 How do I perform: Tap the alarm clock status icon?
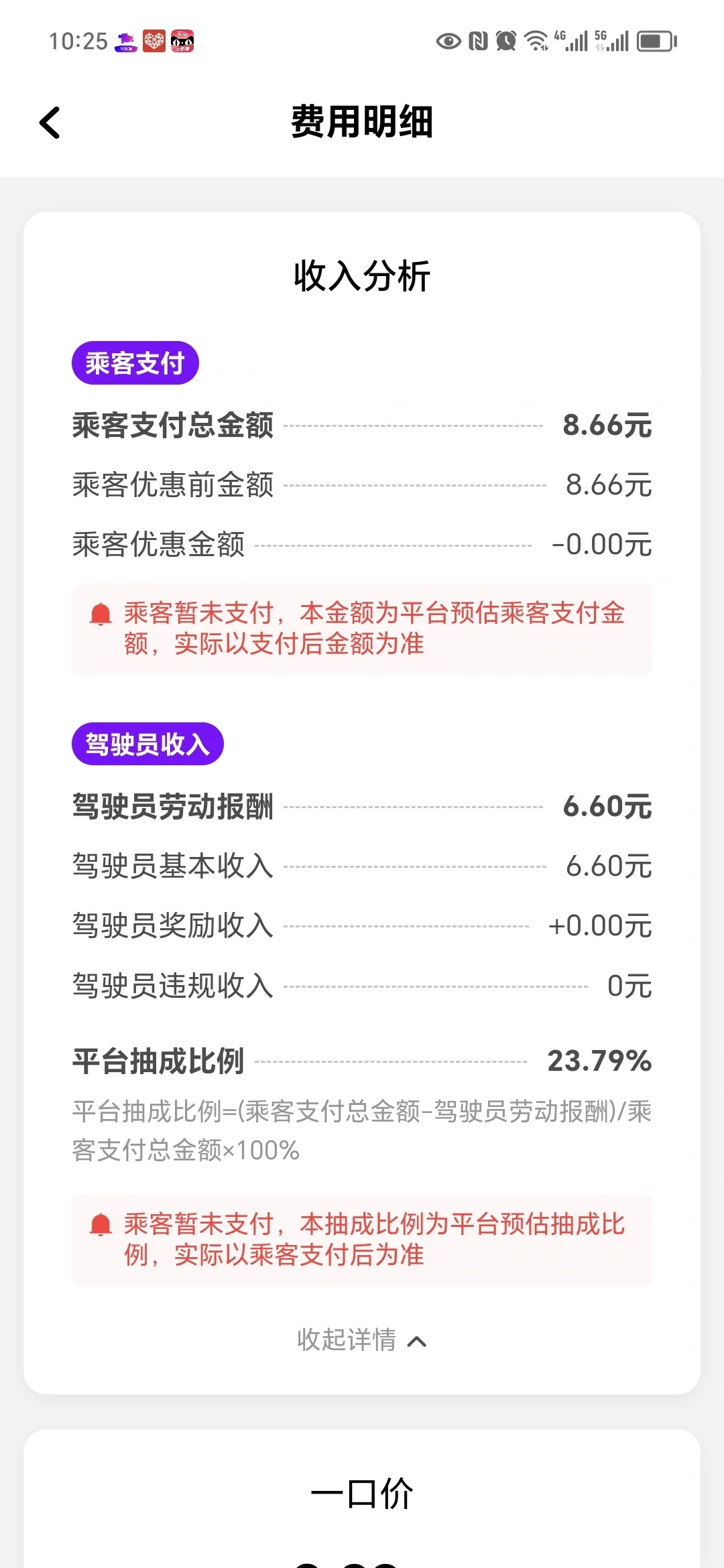(506, 42)
